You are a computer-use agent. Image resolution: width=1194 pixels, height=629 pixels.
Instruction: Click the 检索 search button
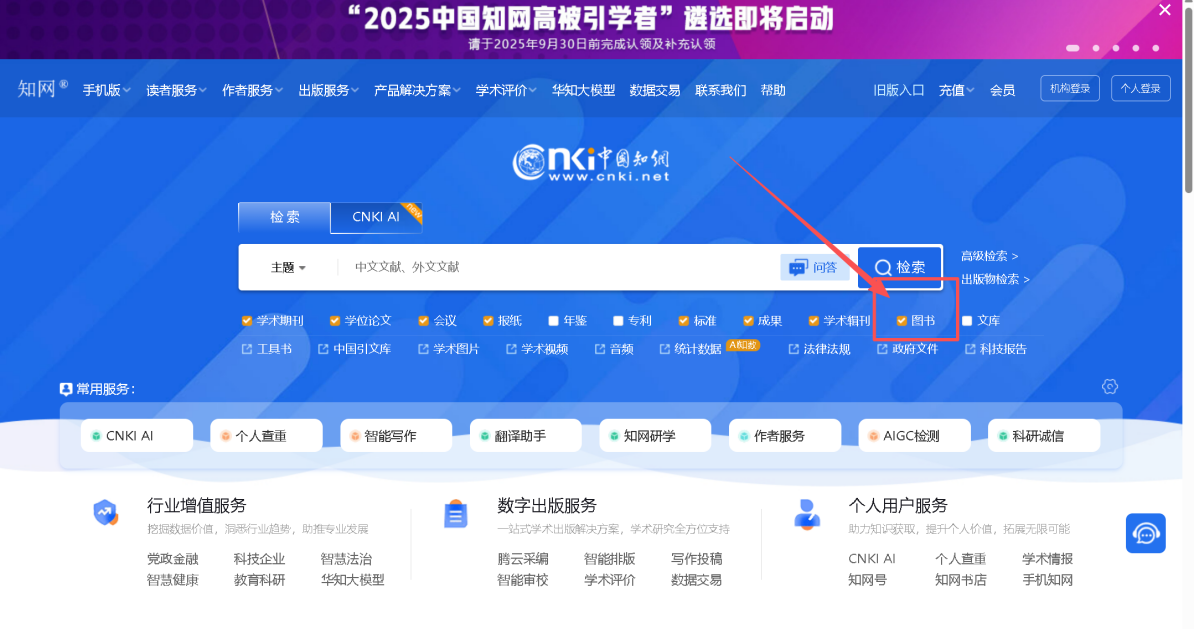click(900, 267)
